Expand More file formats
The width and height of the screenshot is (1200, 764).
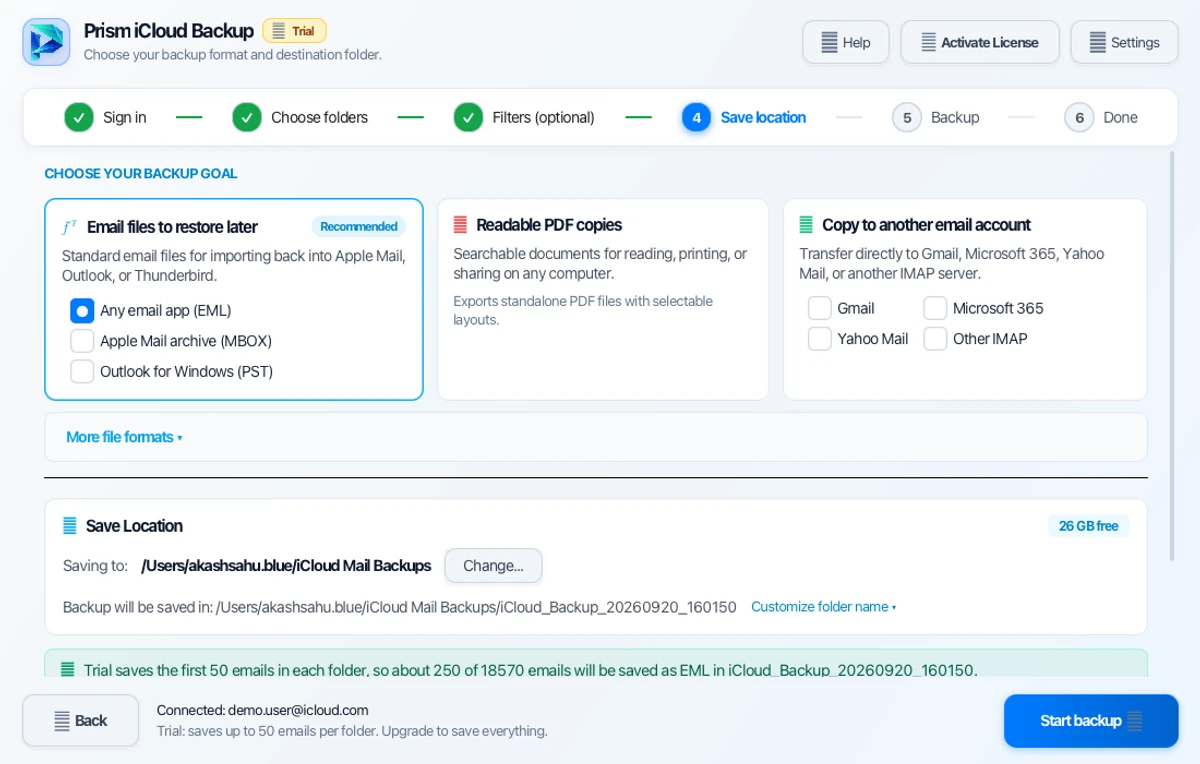[124, 437]
